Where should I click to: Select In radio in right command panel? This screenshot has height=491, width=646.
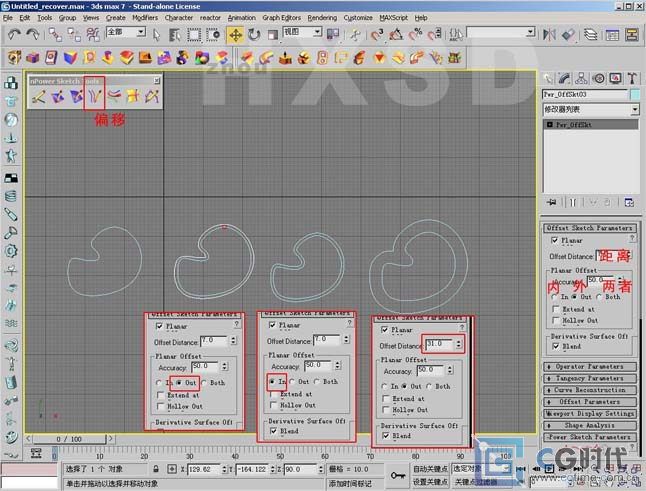tap(554, 297)
